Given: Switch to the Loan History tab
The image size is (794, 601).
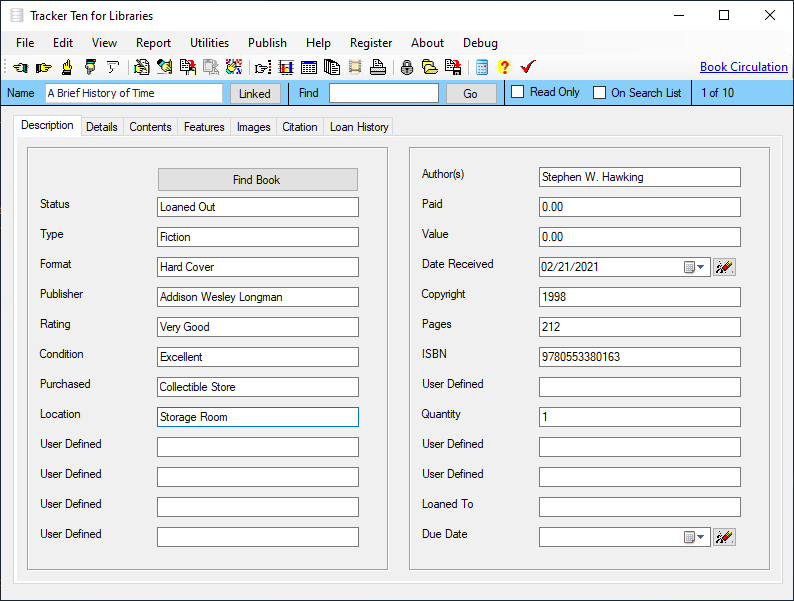Looking at the screenshot, I should 359,127.
